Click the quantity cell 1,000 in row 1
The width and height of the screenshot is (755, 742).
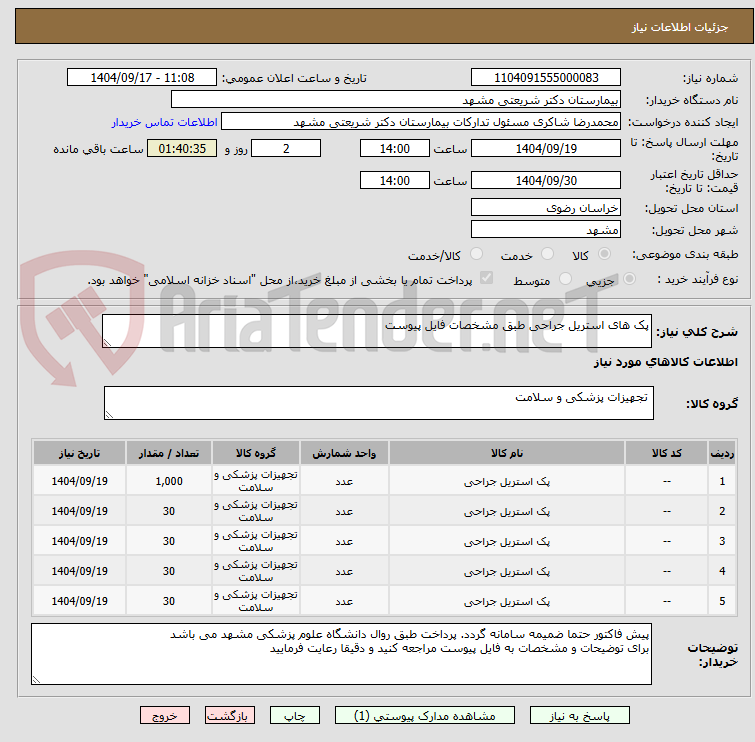[x=169, y=481]
